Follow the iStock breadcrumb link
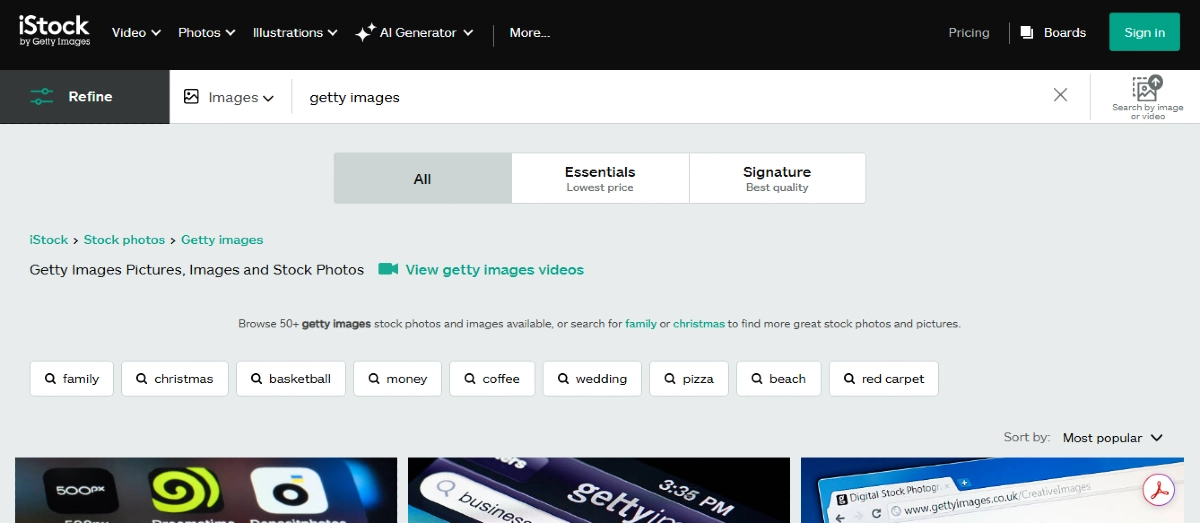 click(x=49, y=240)
